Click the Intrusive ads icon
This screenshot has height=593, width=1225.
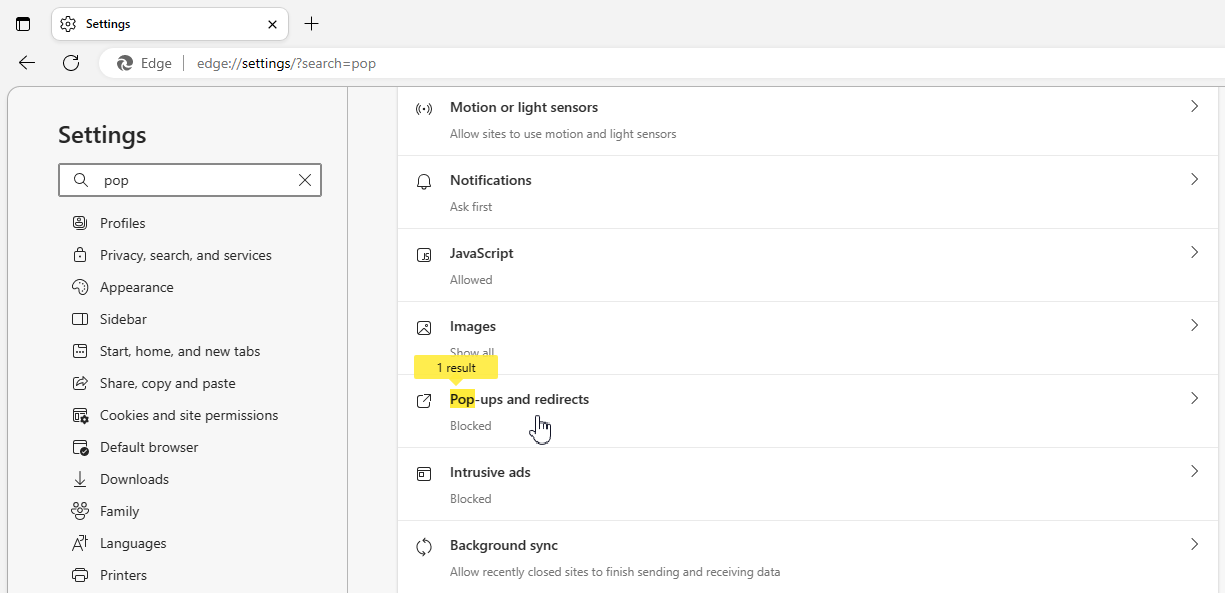coord(424,473)
